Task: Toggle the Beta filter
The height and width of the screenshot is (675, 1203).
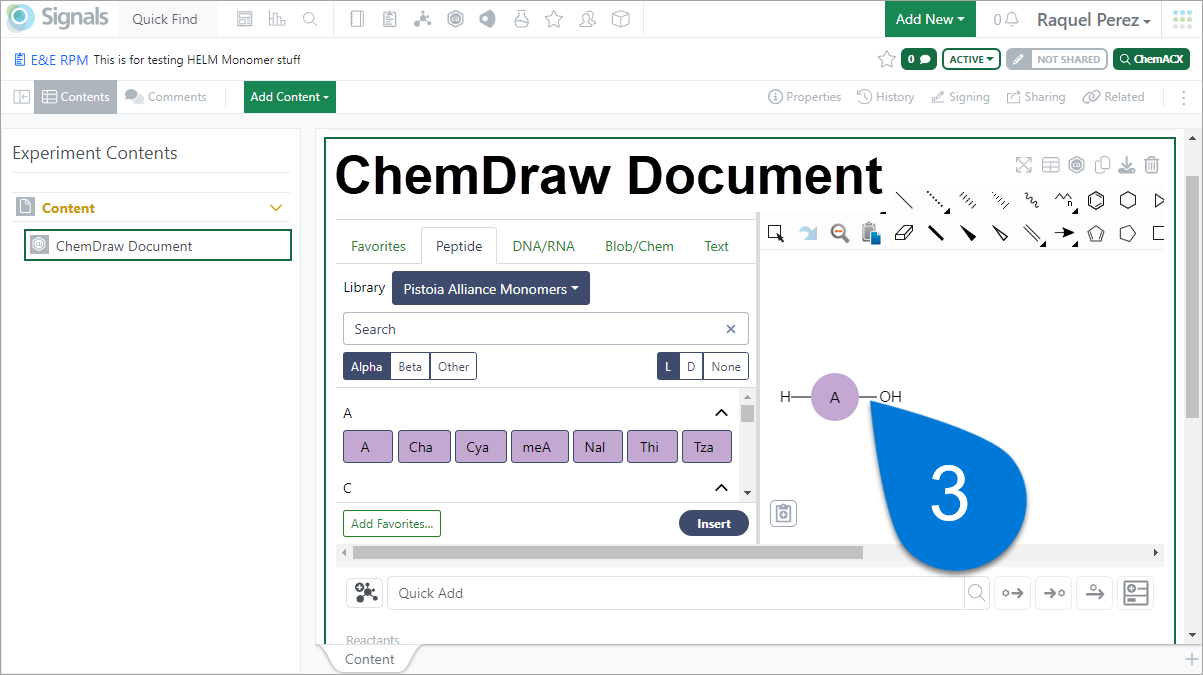Action: click(x=410, y=367)
